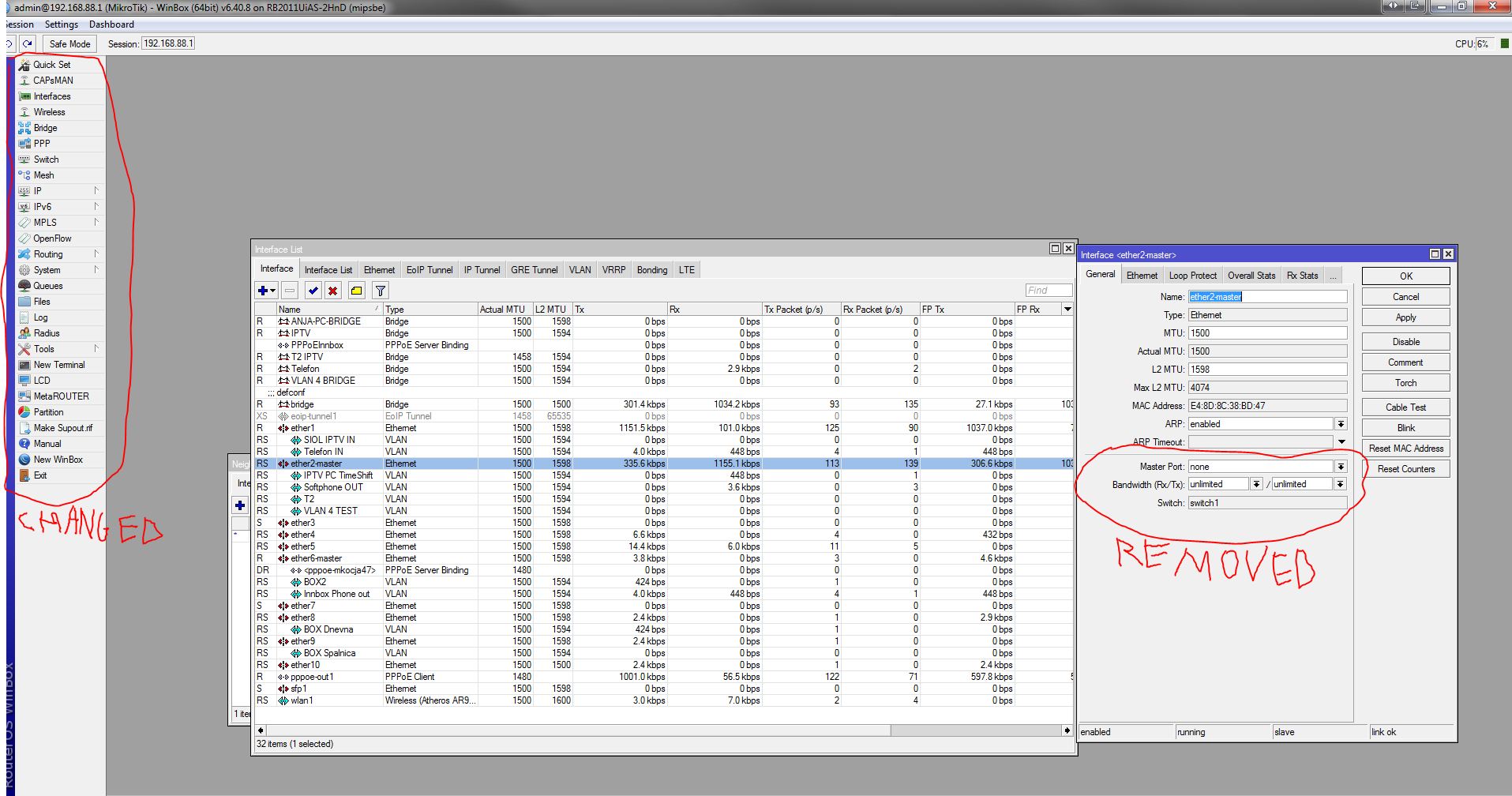Expand IP submenu
This screenshot has height=796, width=1512.
96,191
